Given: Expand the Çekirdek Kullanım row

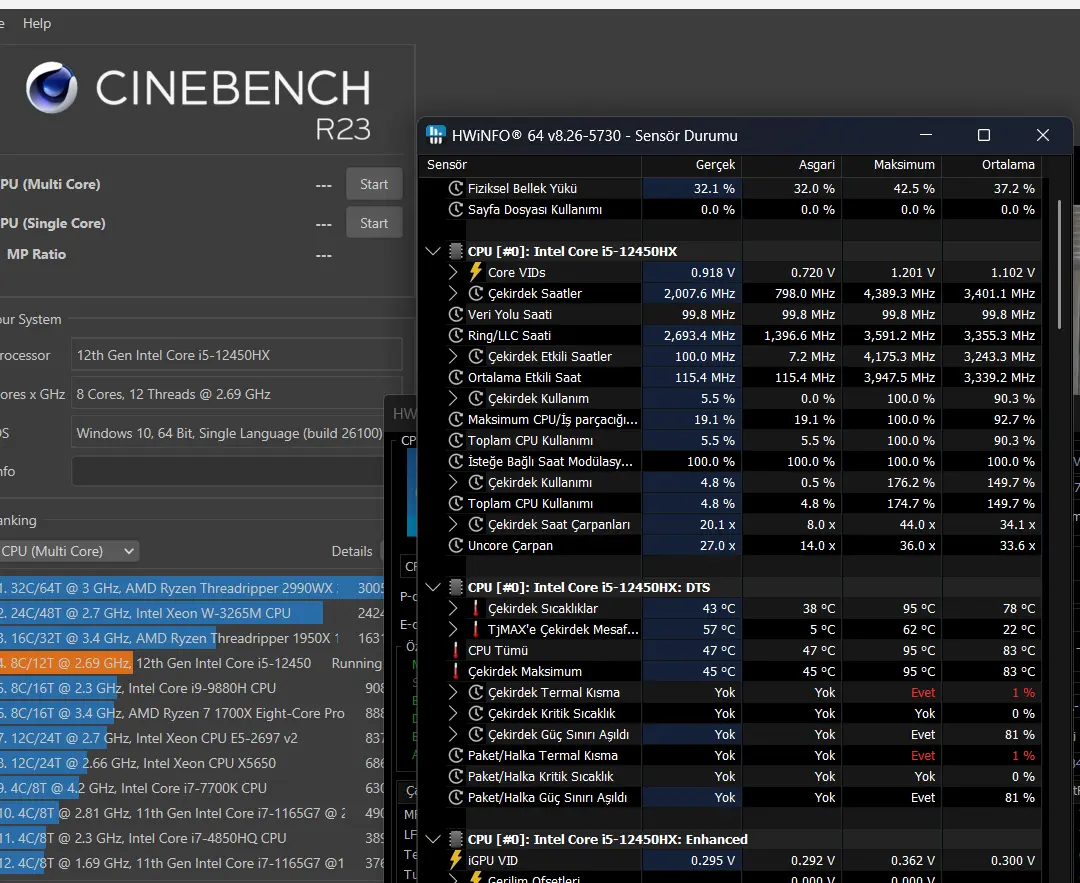Looking at the screenshot, I should [453, 398].
